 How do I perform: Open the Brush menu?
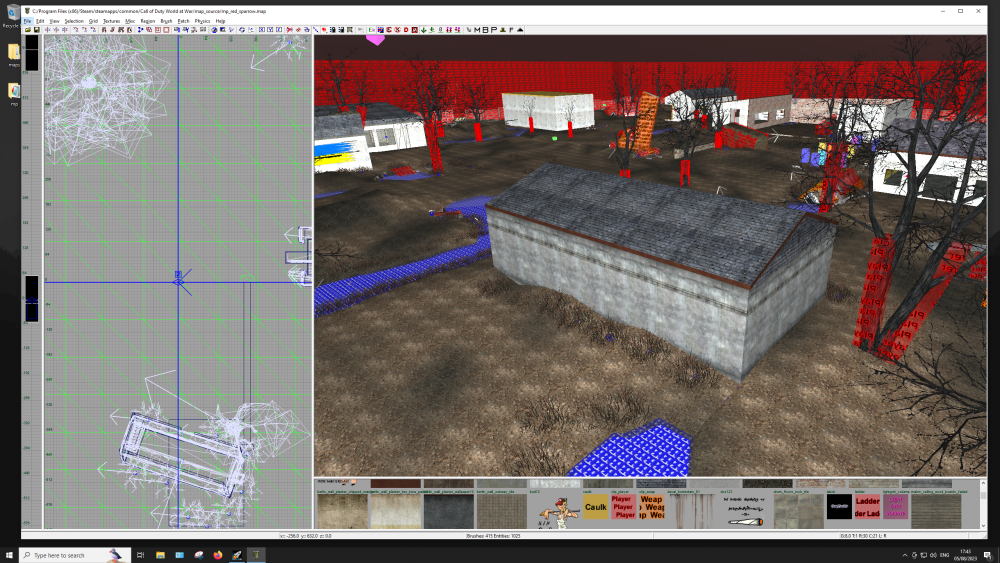pyautogui.click(x=166, y=21)
